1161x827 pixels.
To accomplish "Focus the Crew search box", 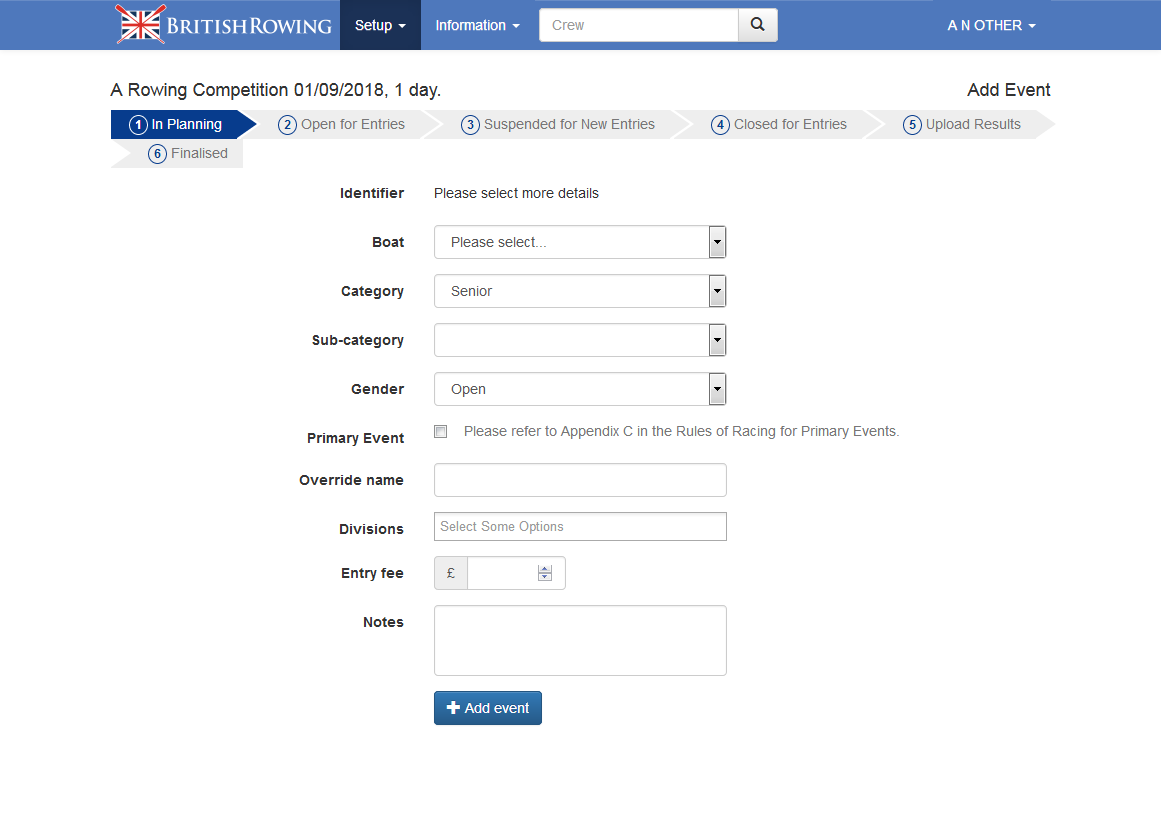I will click(x=638, y=25).
